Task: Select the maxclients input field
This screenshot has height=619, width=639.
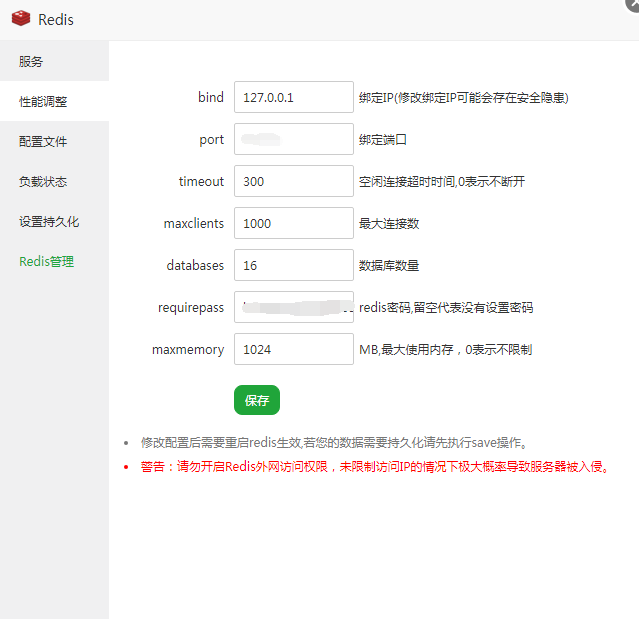Action: tap(293, 223)
